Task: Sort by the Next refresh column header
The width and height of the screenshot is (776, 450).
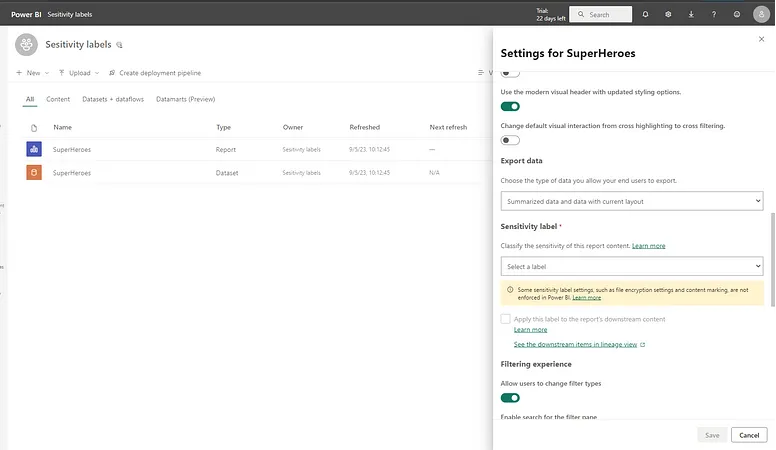Action: pos(448,127)
